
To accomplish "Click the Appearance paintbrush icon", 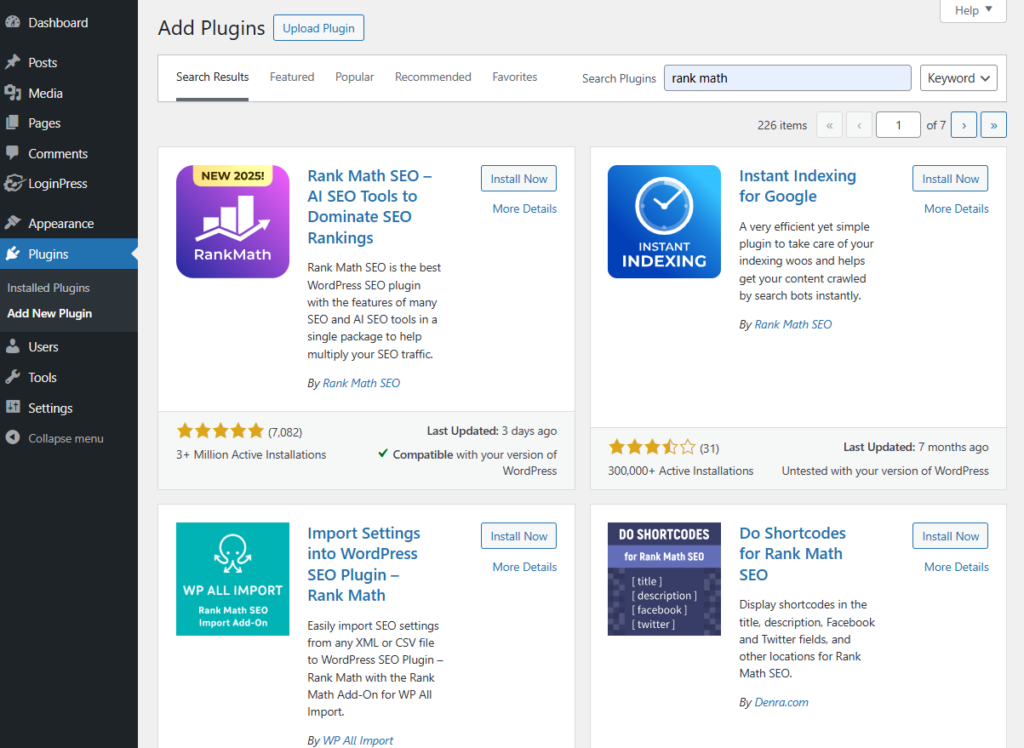I will pyautogui.click(x=12, y=223).
